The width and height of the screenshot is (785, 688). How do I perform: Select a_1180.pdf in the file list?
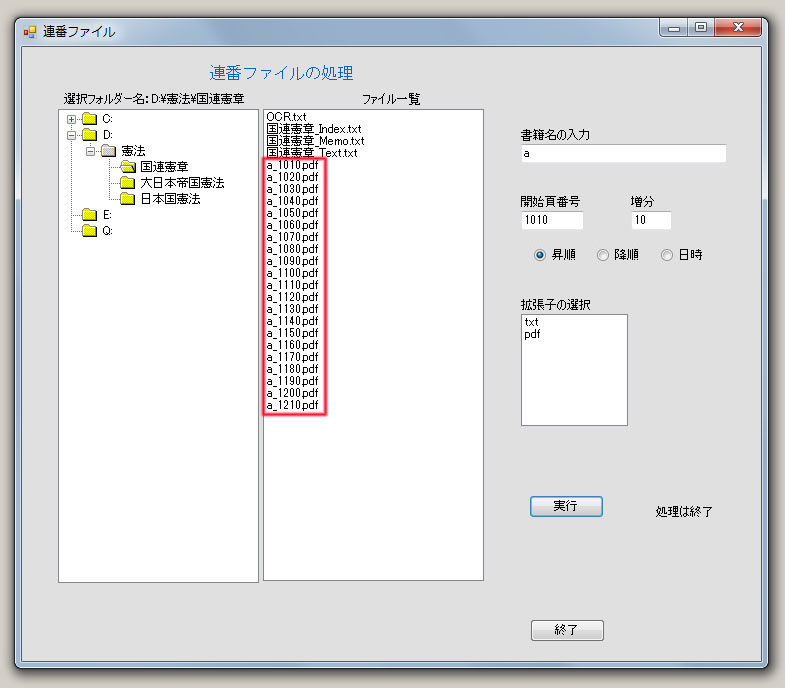click(292, 369)
